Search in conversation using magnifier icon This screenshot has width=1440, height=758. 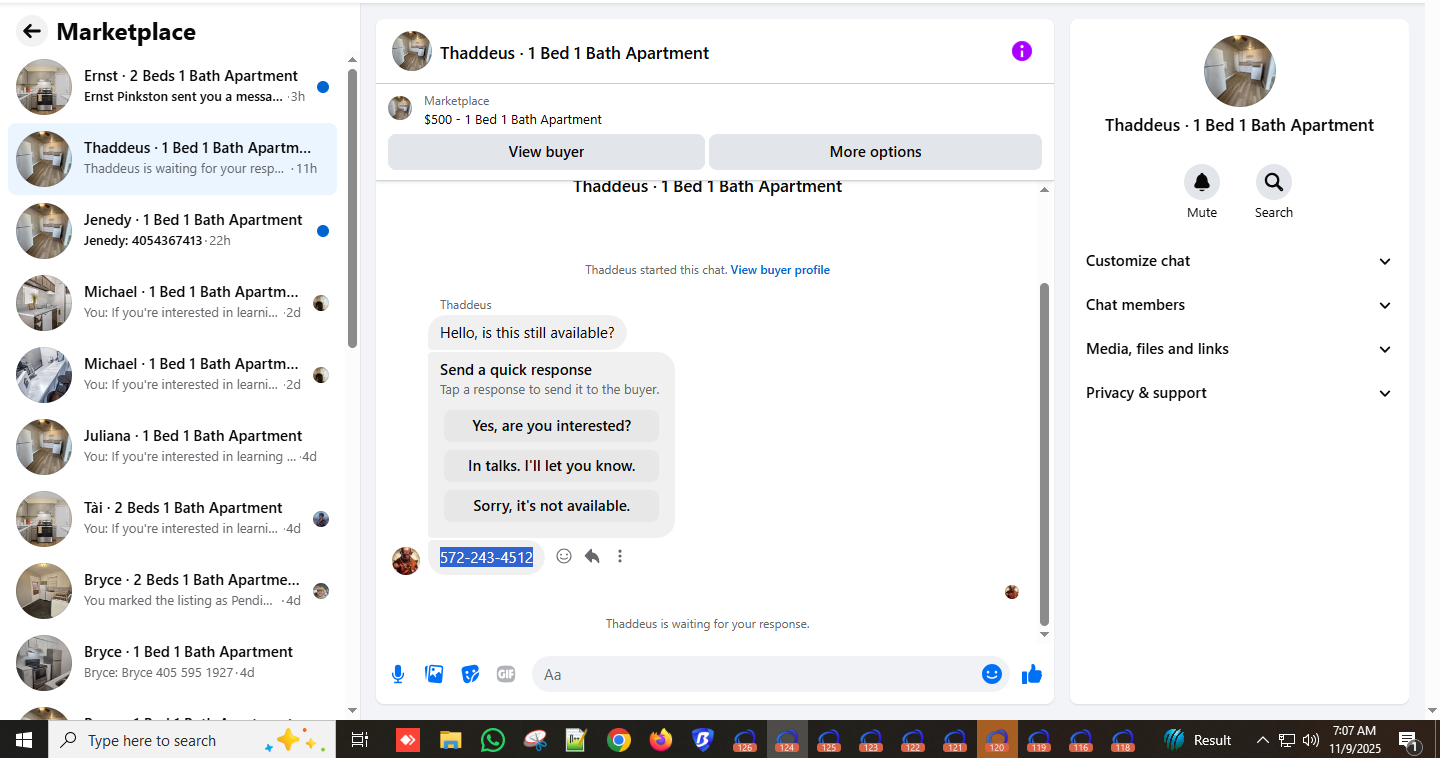click(1274, 182)
